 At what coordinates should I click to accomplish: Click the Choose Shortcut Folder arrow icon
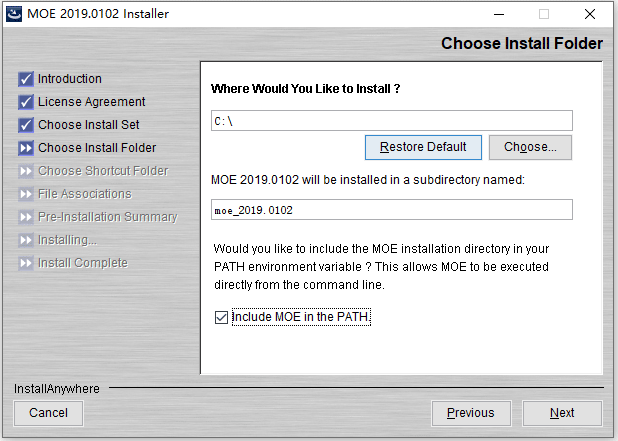(26, 171)
